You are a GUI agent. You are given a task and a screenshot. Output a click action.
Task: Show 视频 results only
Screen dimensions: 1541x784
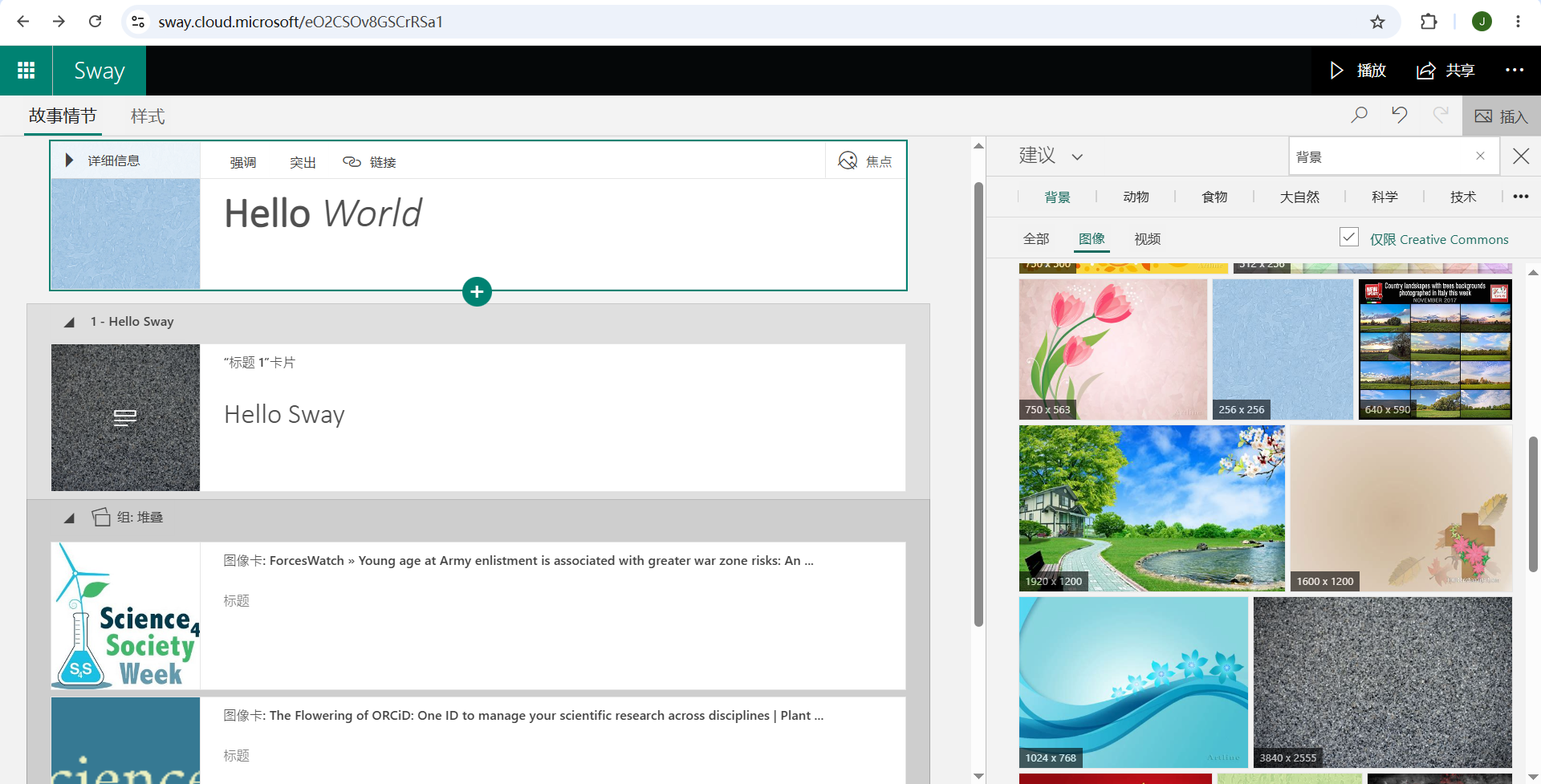tap(1147, 239)
